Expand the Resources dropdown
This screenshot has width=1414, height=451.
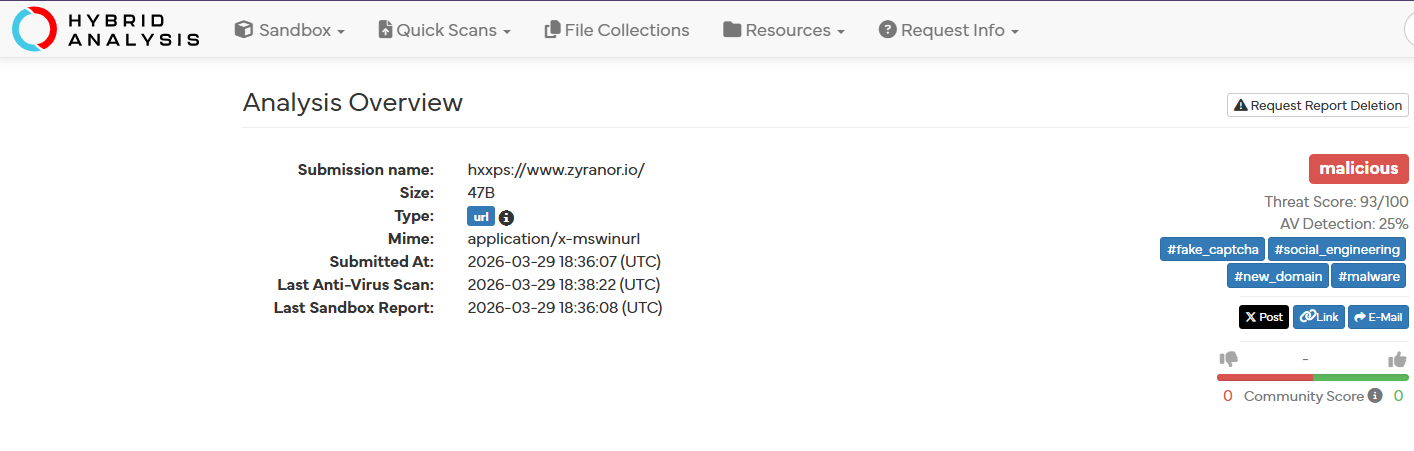784,30
